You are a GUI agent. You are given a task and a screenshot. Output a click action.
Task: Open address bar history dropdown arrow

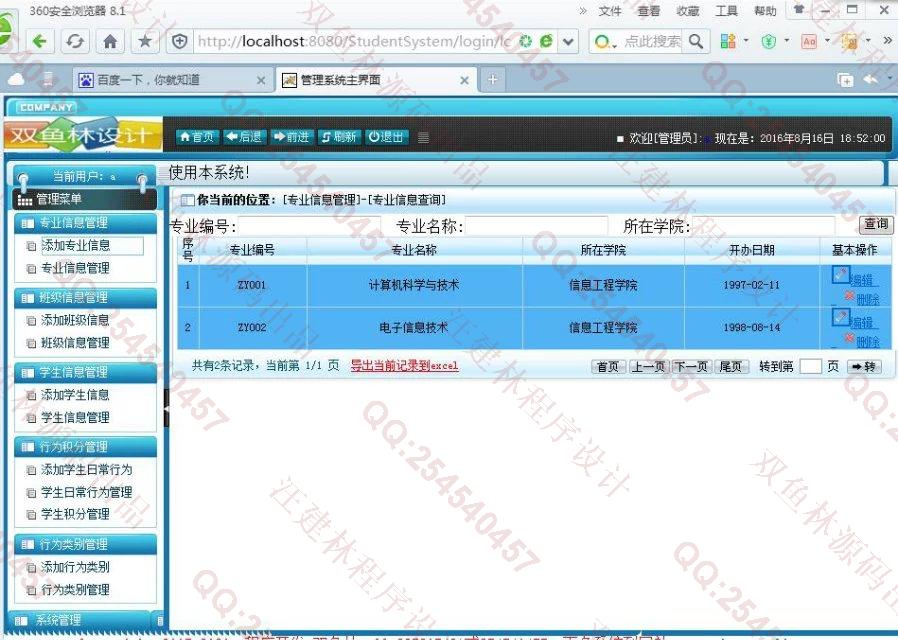[x=568, y=41]
